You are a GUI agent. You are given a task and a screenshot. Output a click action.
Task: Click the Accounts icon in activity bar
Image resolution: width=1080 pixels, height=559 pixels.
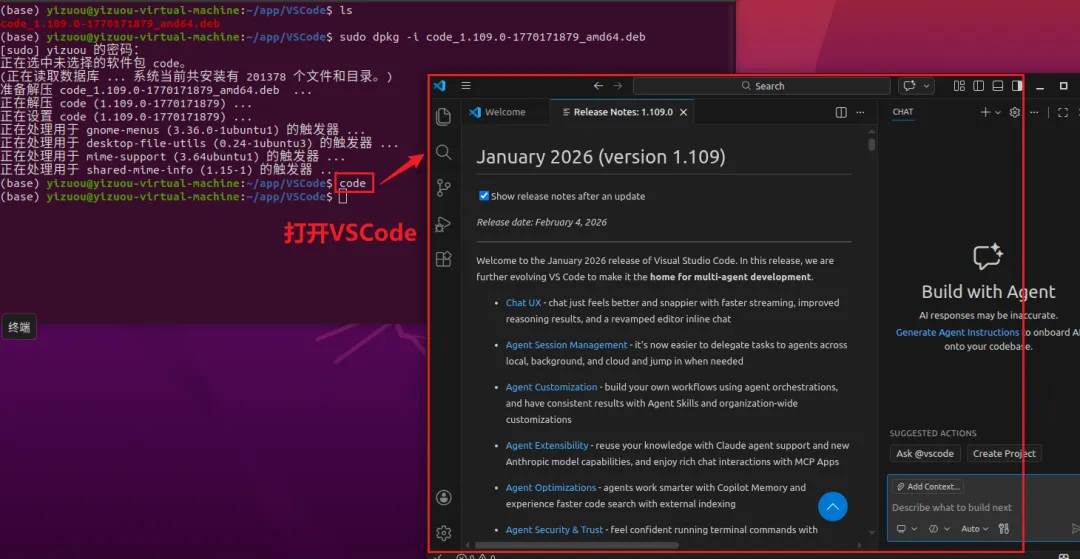[x=444, y=497]
